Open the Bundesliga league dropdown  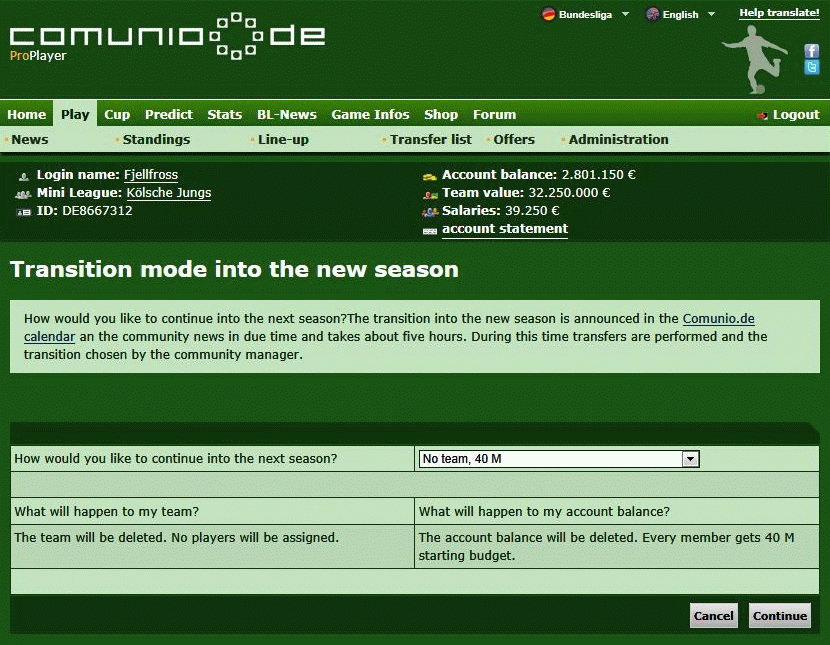point(625,14)
